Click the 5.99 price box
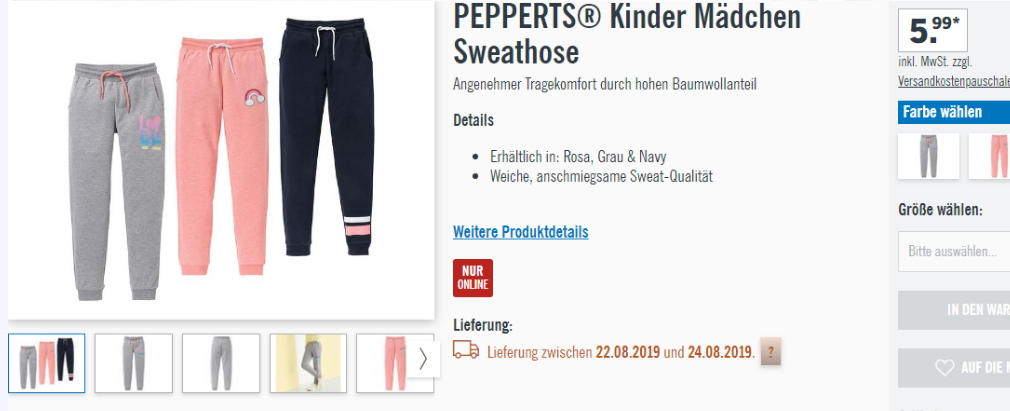This screenshot has width=1010, height=411. pos(933,30)
